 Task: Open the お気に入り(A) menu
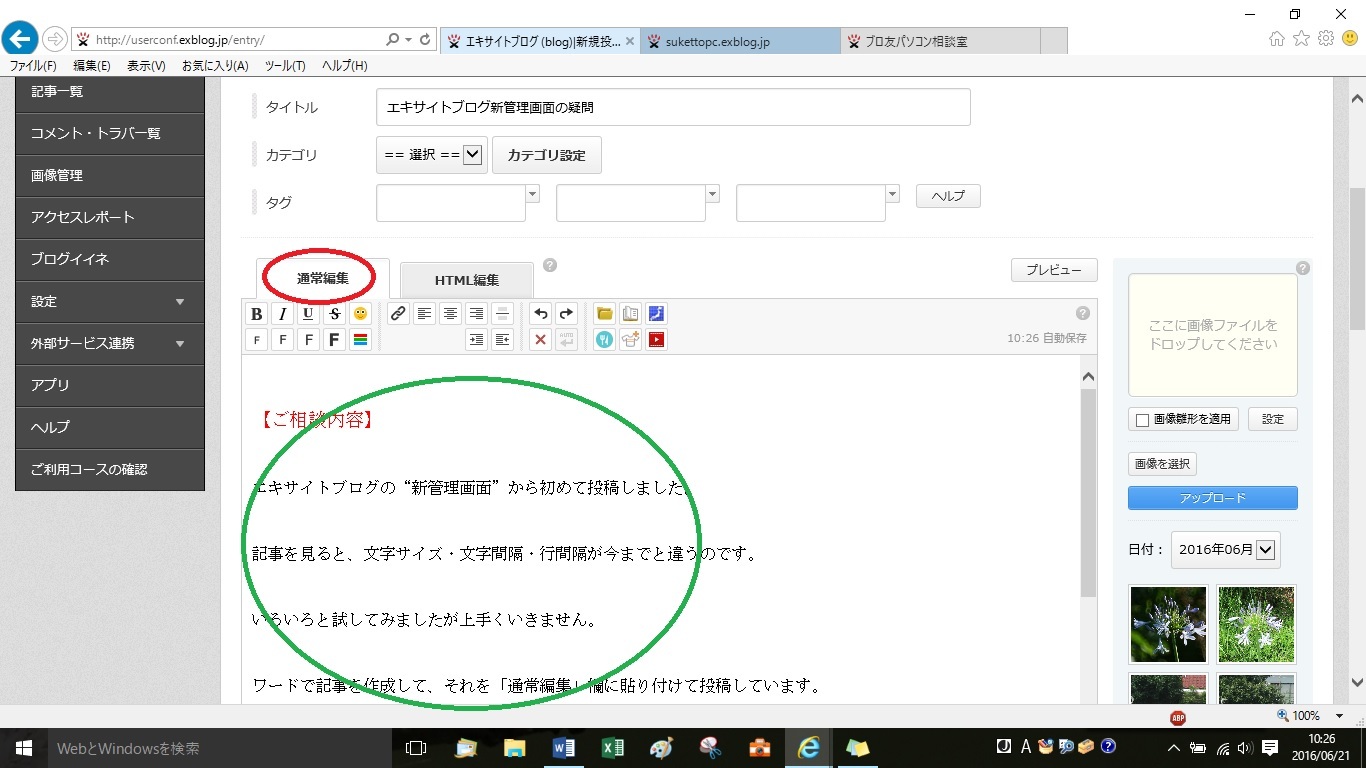point(215,65)
